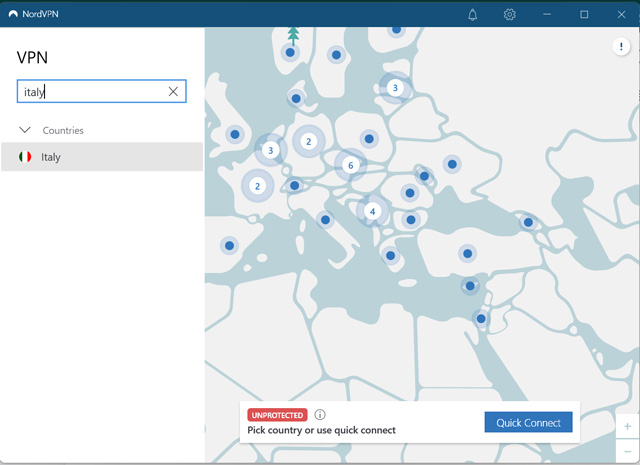Open the exclamation alert icon on map

621,47
